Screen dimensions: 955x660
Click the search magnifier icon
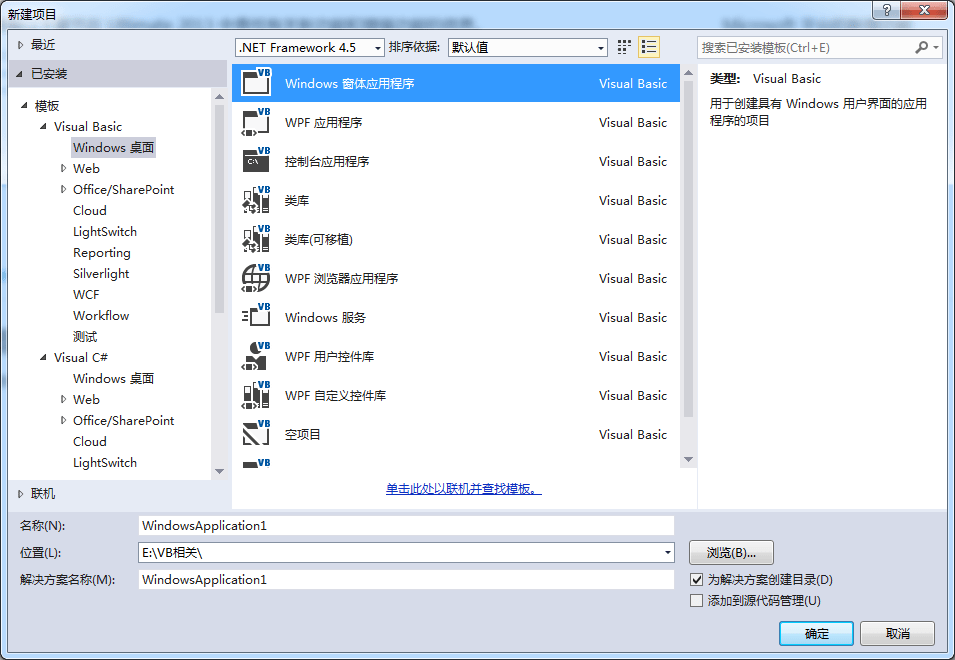[922, 47]
